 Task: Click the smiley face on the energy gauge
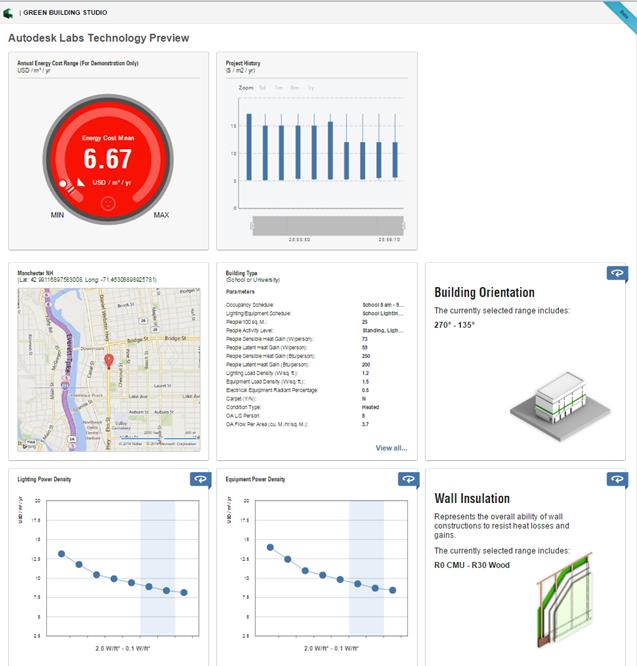point(108,203)
